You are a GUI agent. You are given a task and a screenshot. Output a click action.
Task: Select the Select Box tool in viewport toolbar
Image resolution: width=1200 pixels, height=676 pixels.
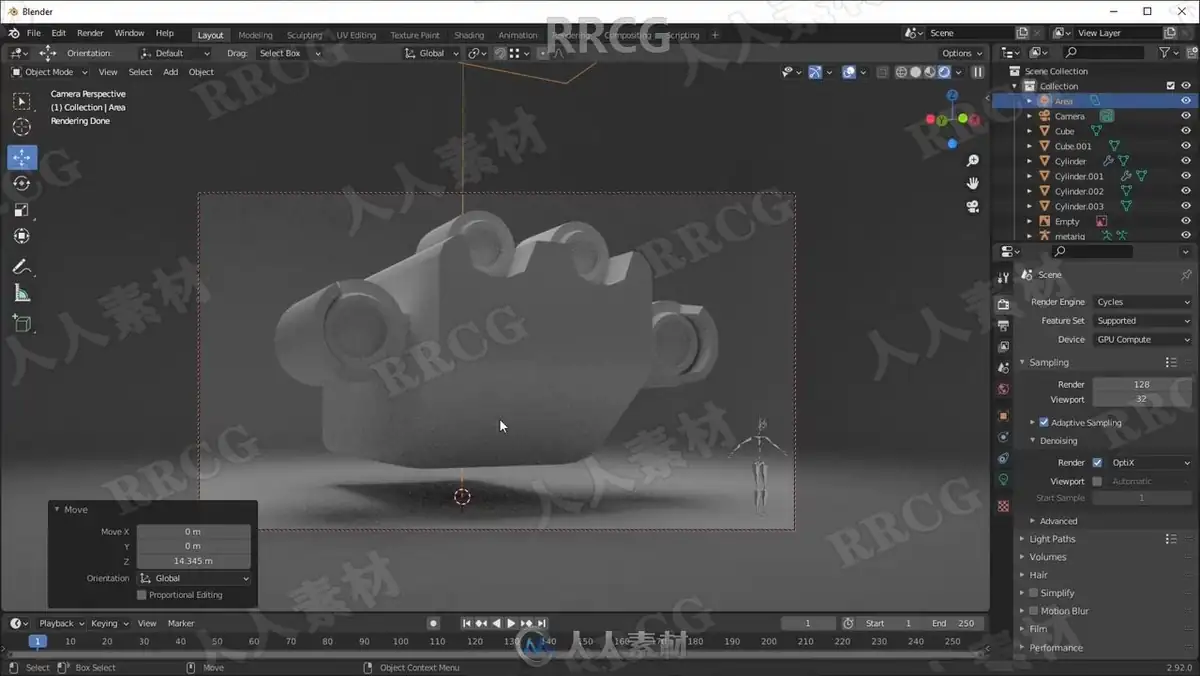(x=22, y=101)
